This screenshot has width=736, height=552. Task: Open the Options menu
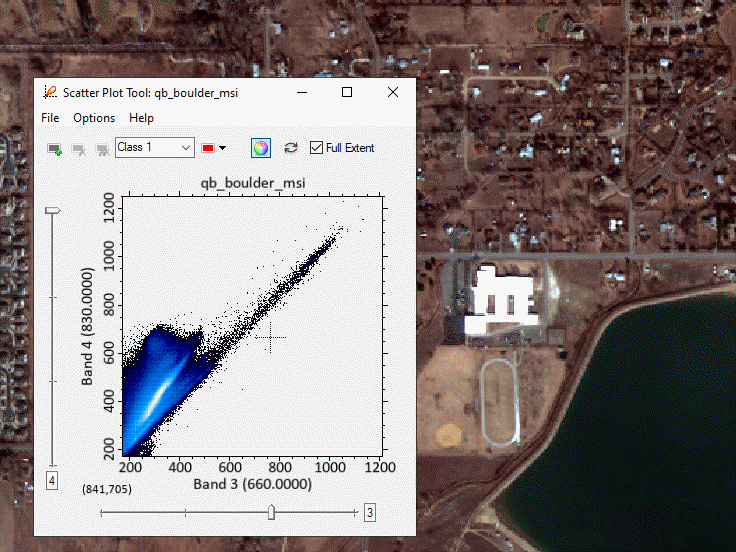click(x=94, y=118)
